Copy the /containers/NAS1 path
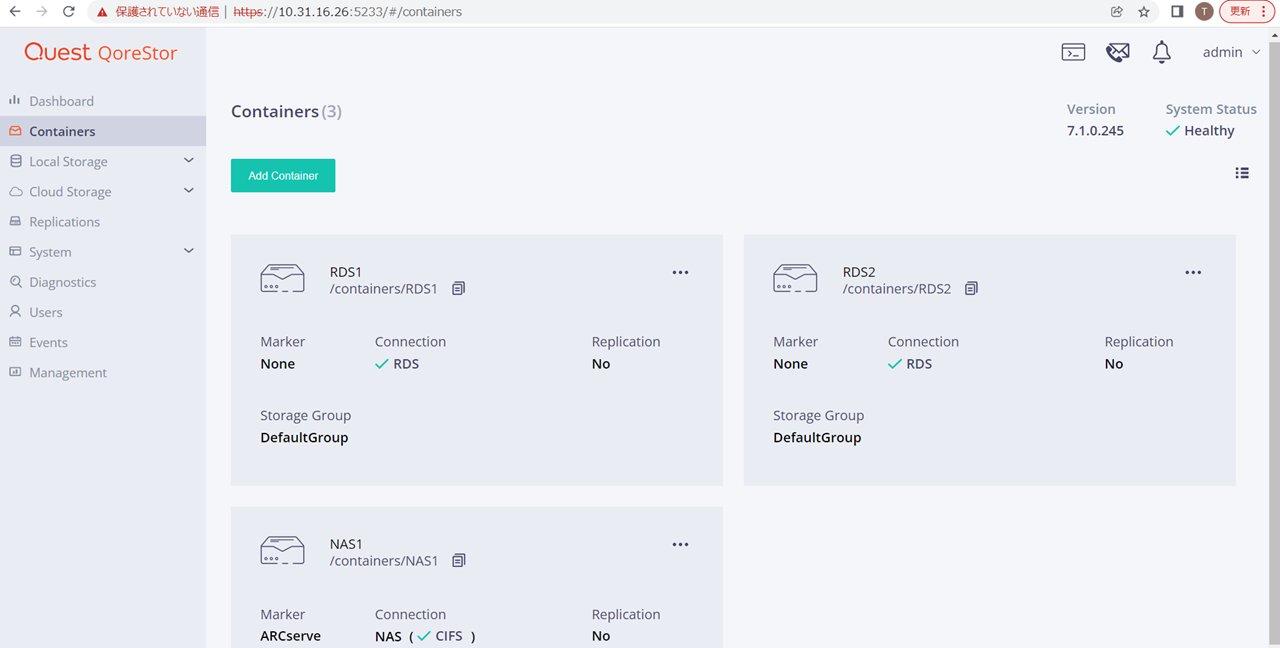This screenshot has width=1280, height=648. (x=459, y=561)
